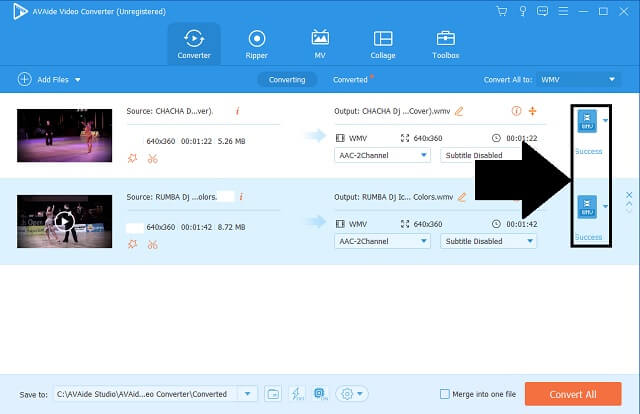The height and width of the screenshot is (414, 640).
Task: Switch to the Ripper tab
Action: [256, 44]
